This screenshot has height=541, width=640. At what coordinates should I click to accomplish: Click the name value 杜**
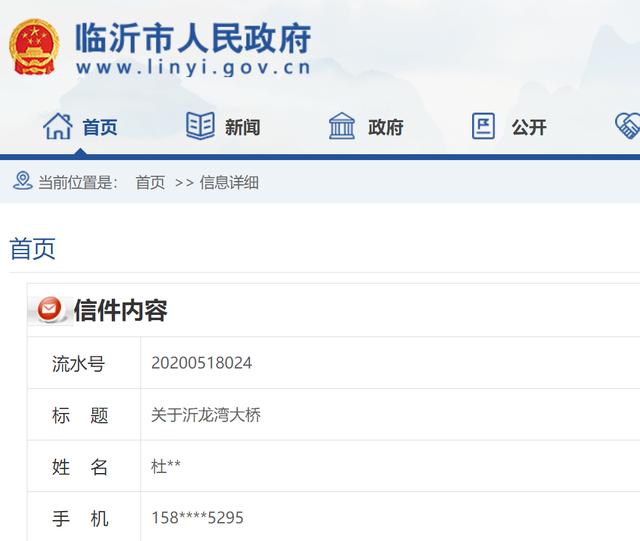pyautogui.click(x=166, y=466)
